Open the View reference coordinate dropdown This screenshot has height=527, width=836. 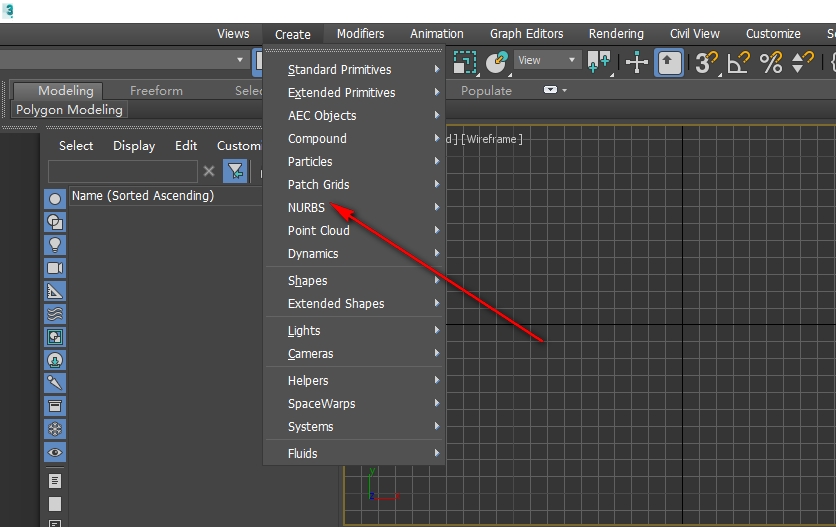(547, 61)
